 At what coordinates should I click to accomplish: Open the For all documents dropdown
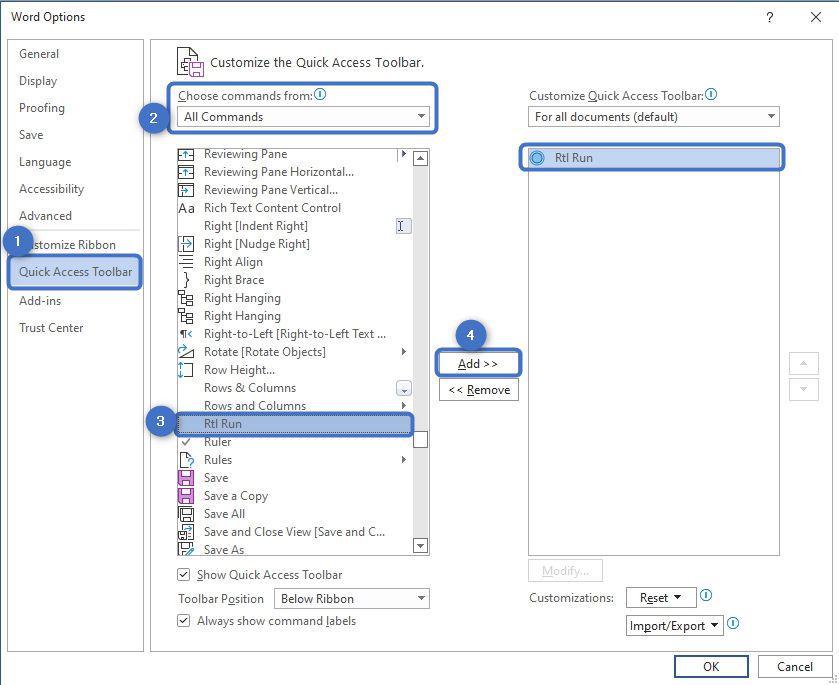(653, 117)
